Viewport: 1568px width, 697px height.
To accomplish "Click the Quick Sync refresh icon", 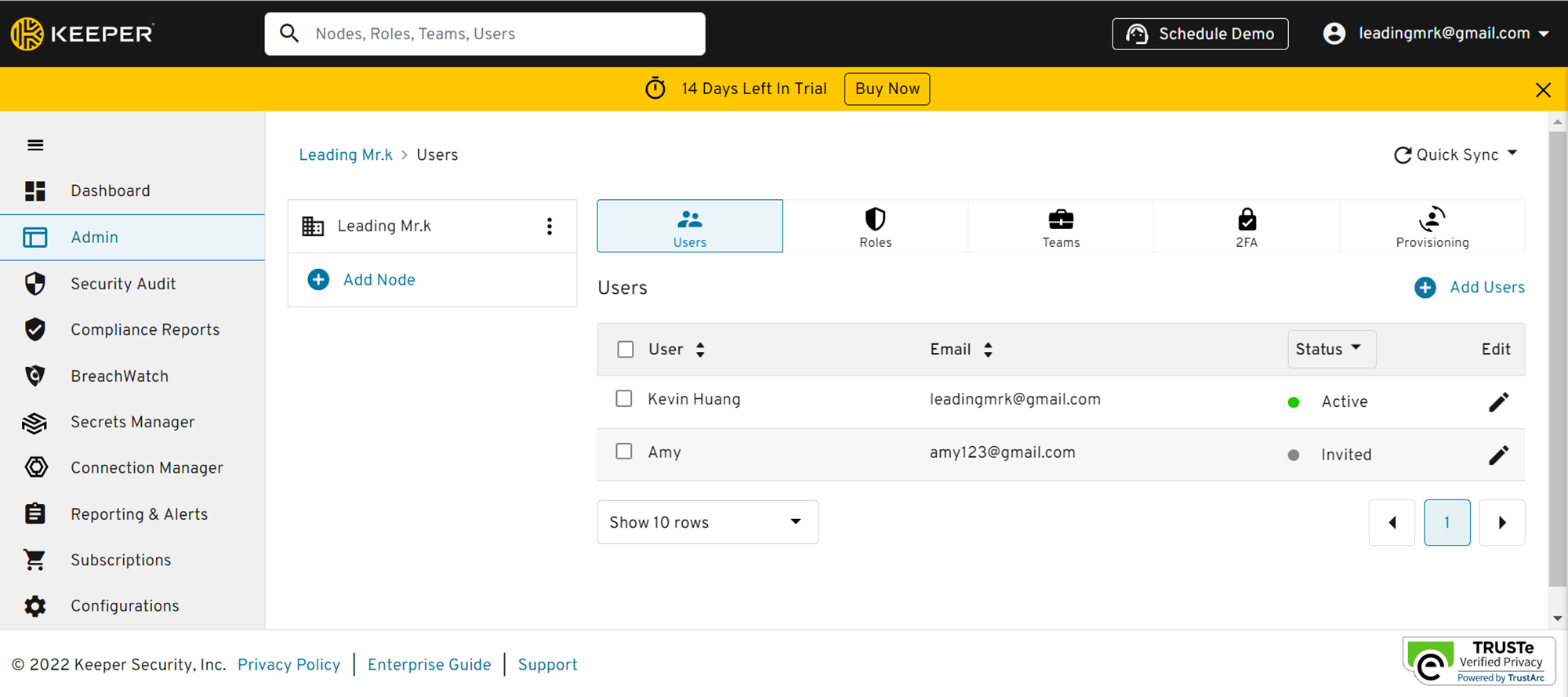I will (1403, 155).
